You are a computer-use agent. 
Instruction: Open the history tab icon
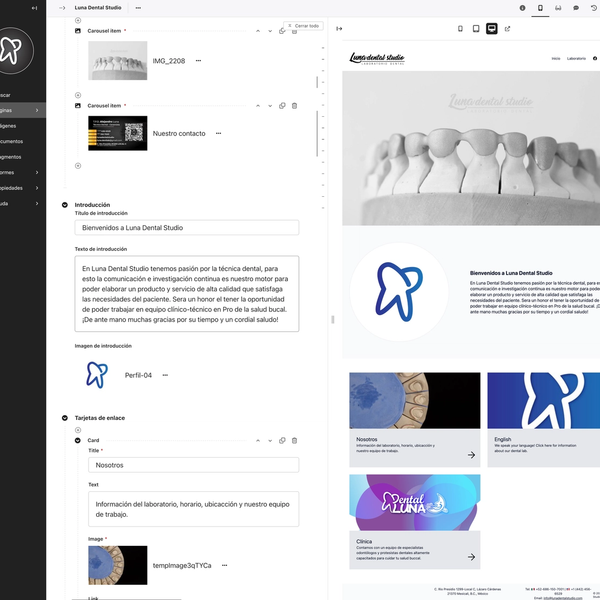click(594, 8)
